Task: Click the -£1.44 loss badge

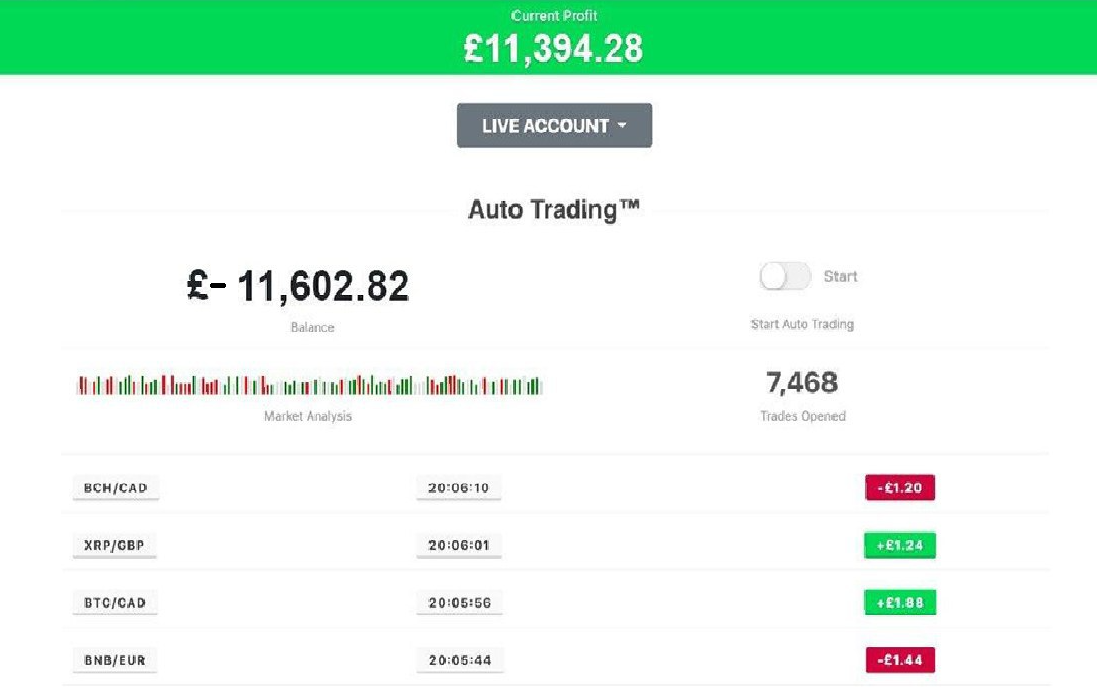Action: pyautogui.click(x=900, y=660)
